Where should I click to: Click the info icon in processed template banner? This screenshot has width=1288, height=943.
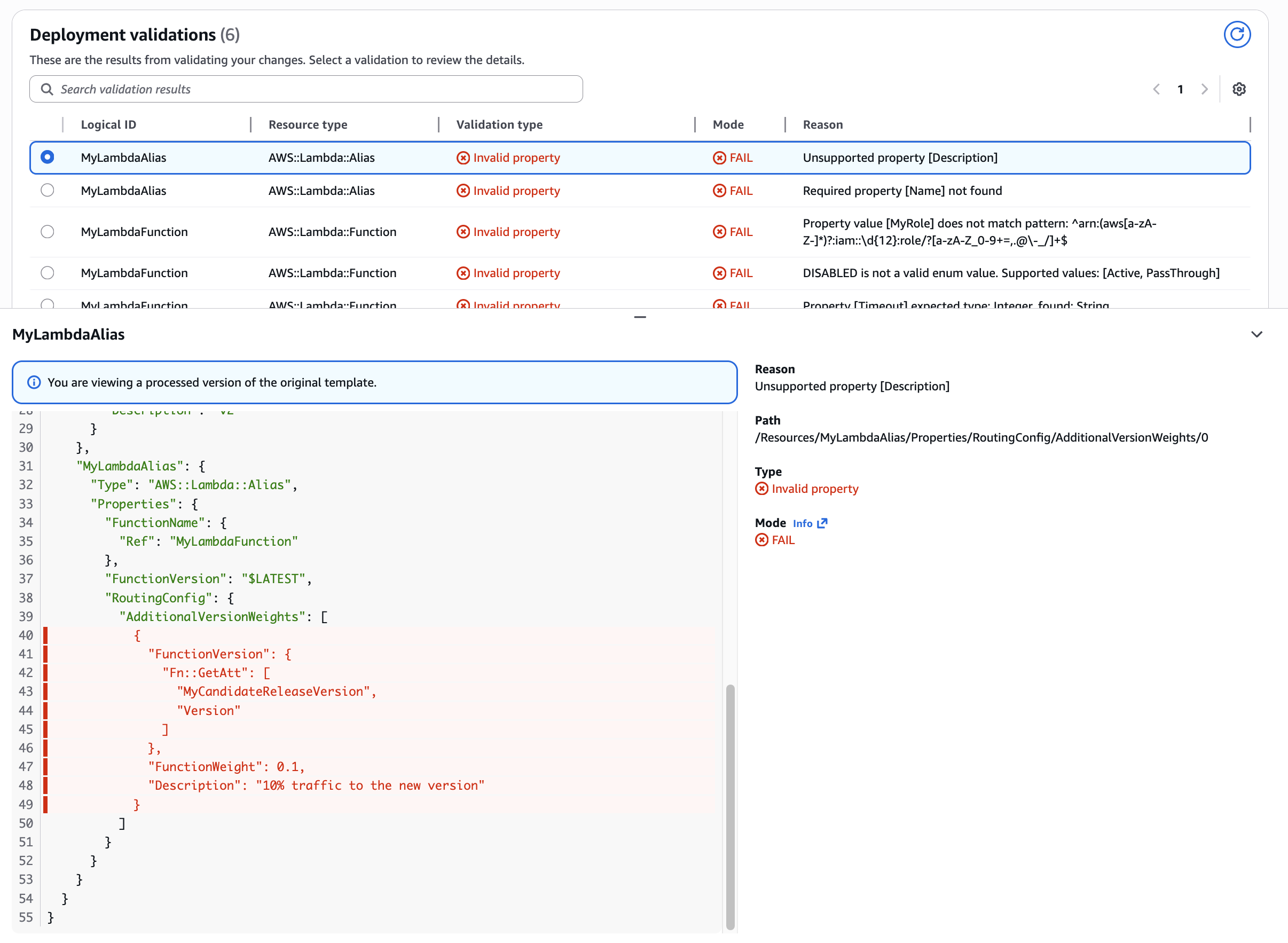point(35,382)
